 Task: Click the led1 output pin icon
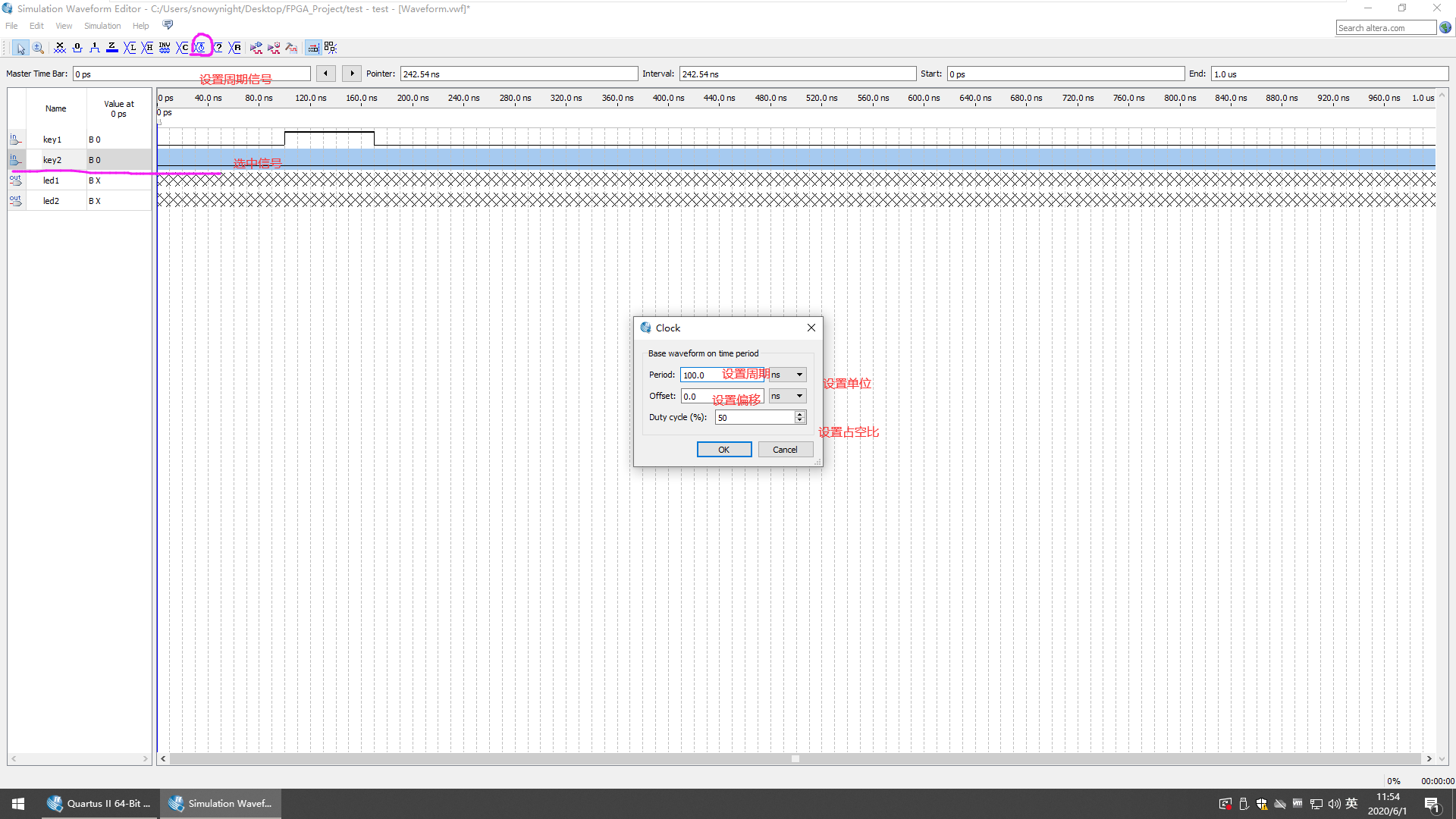pos(16,180)
